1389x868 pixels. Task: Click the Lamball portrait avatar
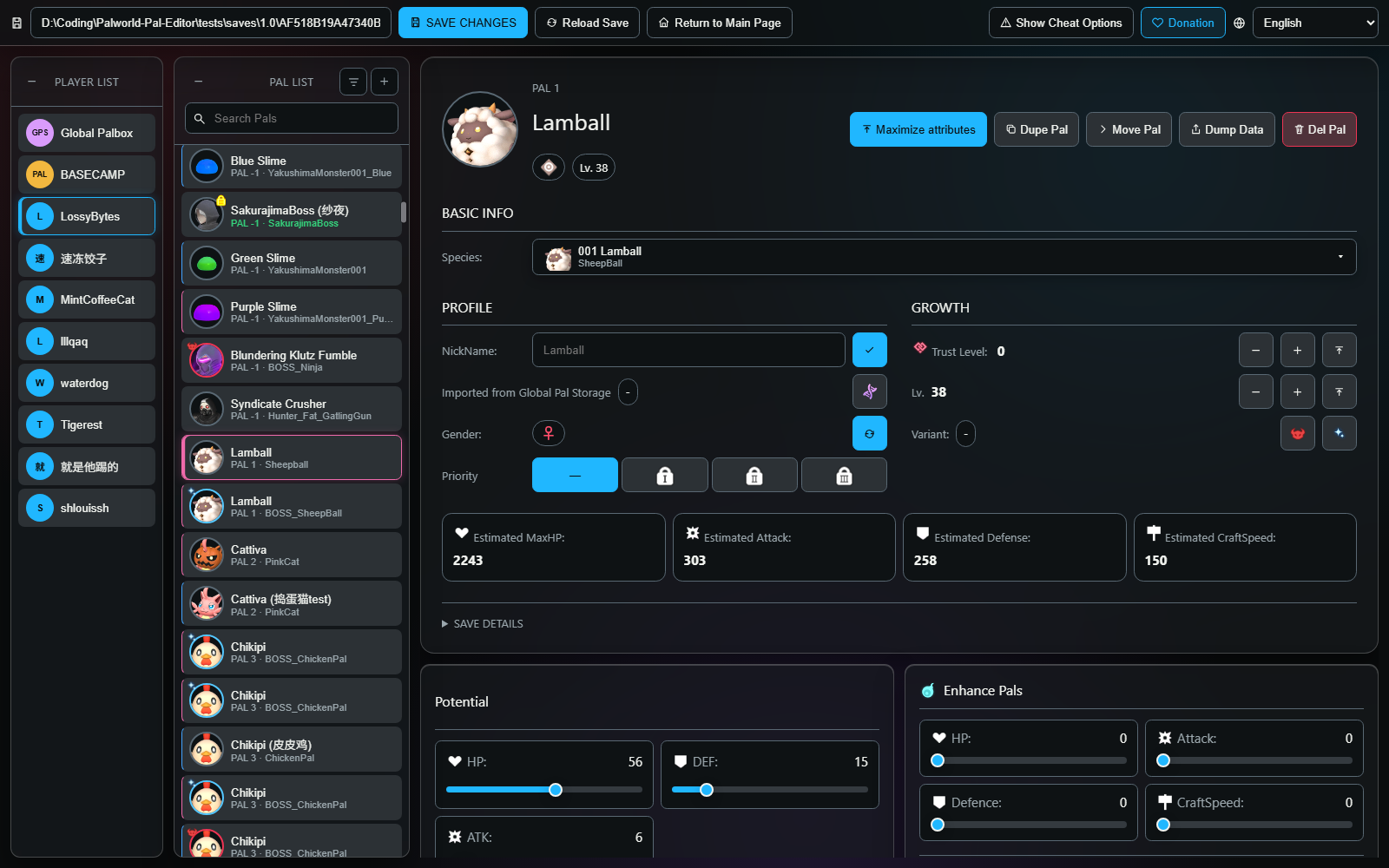click(480, 129)
